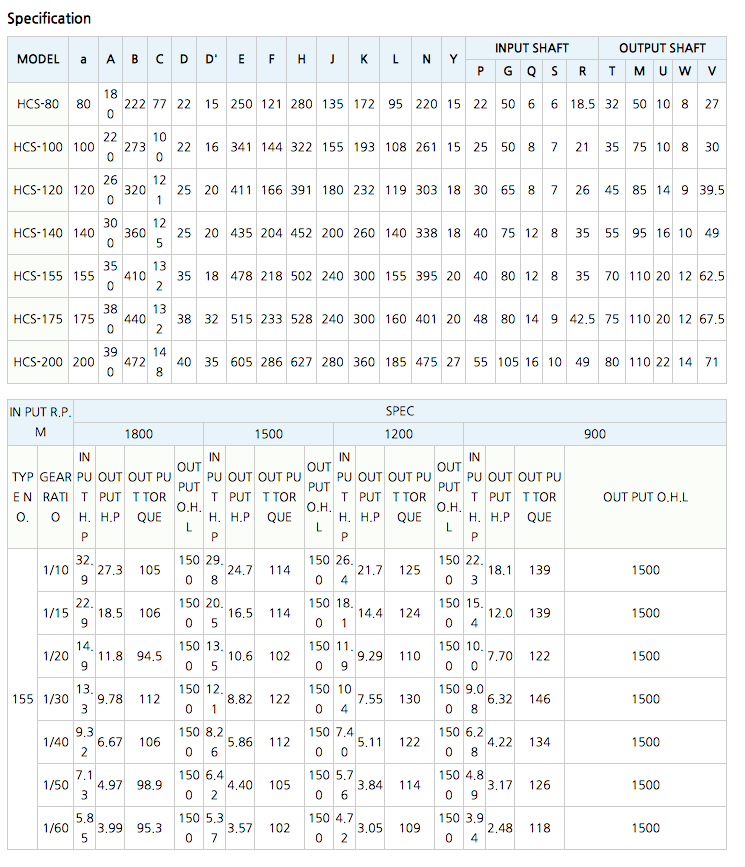
Task: Click the 1/30 gear ratio cell
Action: 55,699
